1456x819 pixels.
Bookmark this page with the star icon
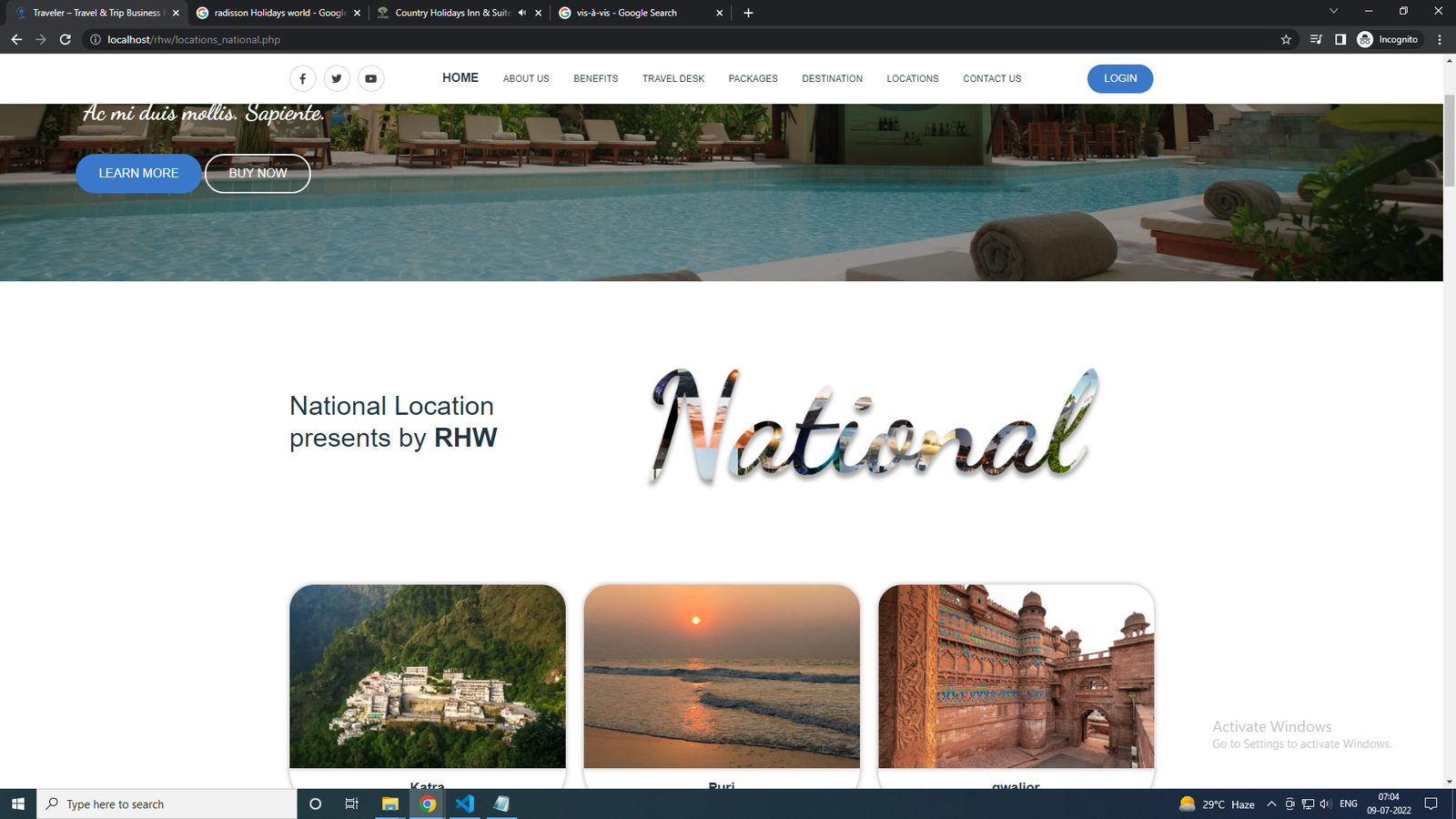pos(1286,40)
